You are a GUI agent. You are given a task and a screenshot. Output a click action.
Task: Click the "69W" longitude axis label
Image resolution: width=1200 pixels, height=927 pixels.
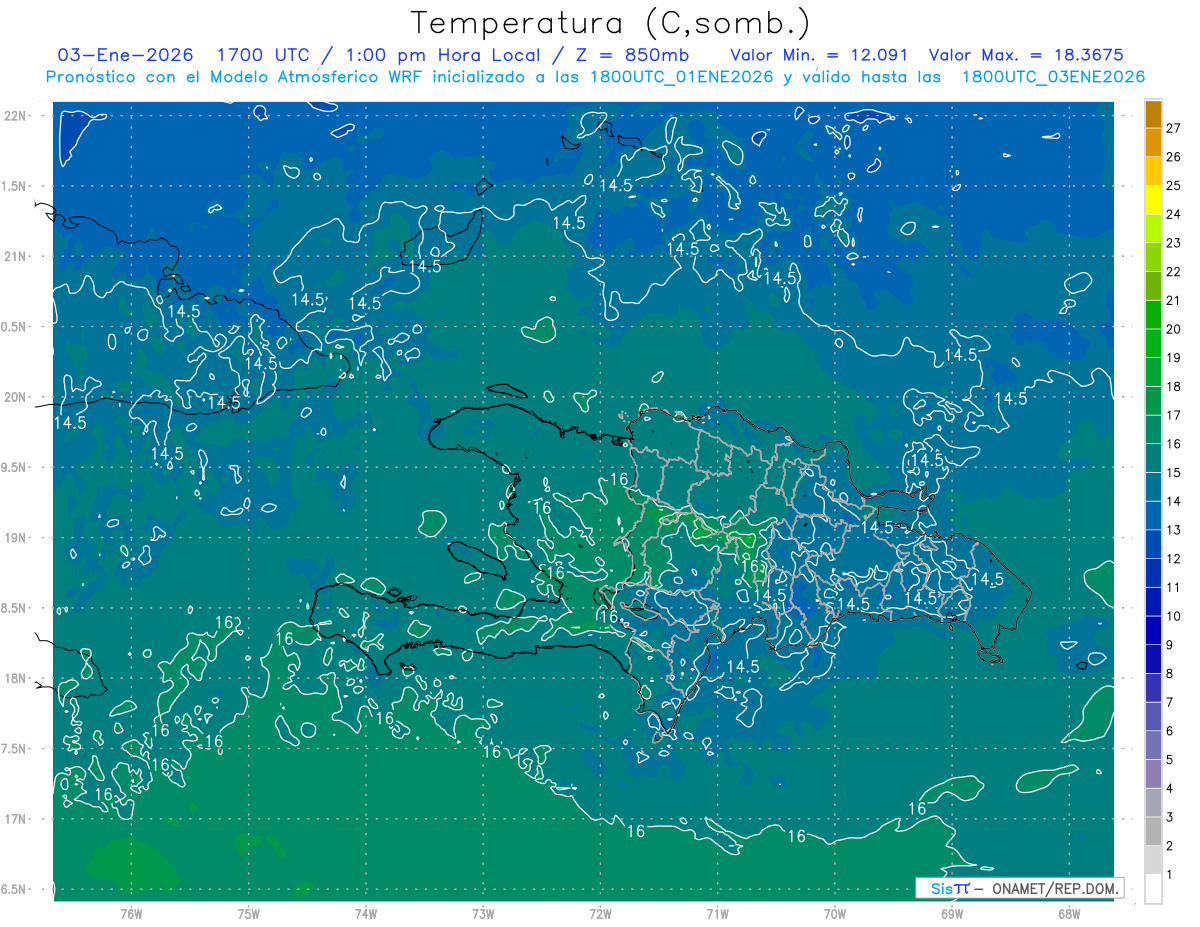pos(951,913)
